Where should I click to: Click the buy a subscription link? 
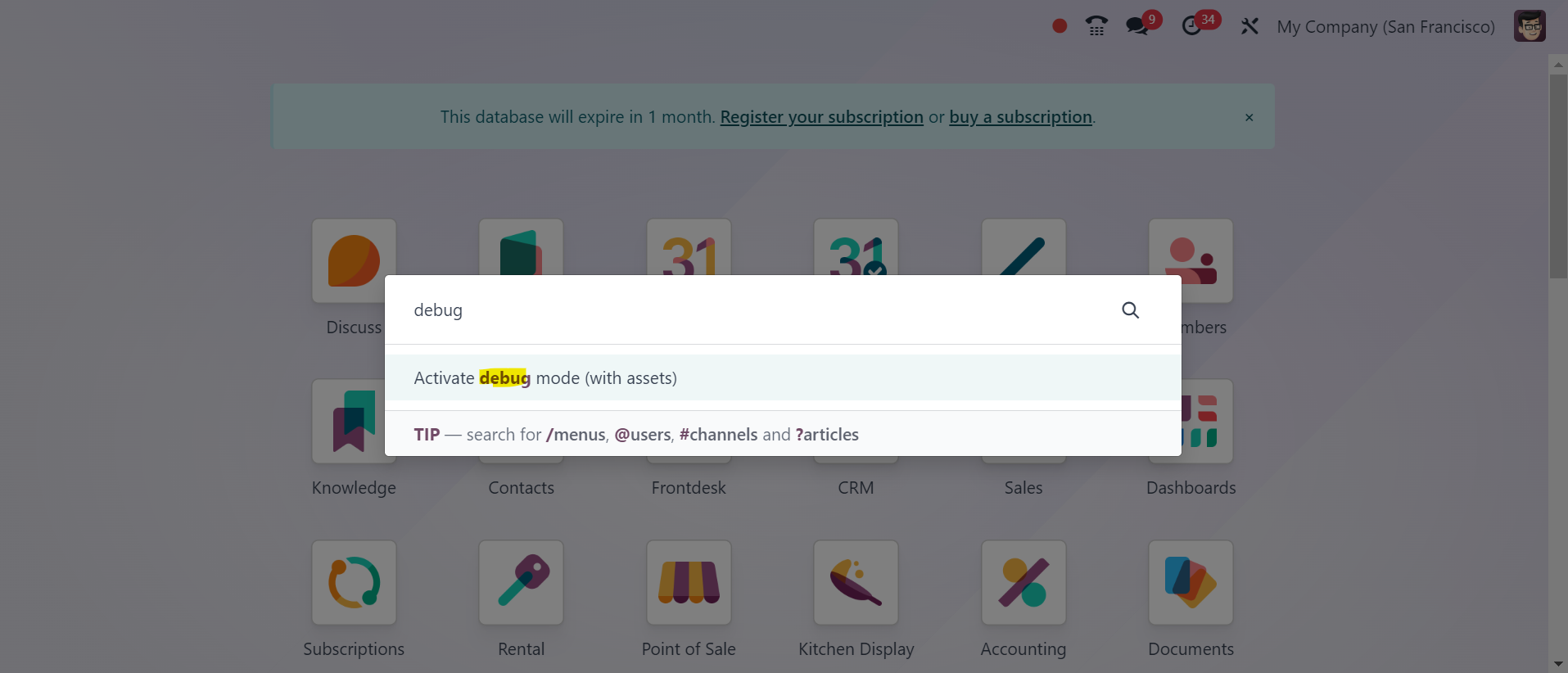(1020, 117)
